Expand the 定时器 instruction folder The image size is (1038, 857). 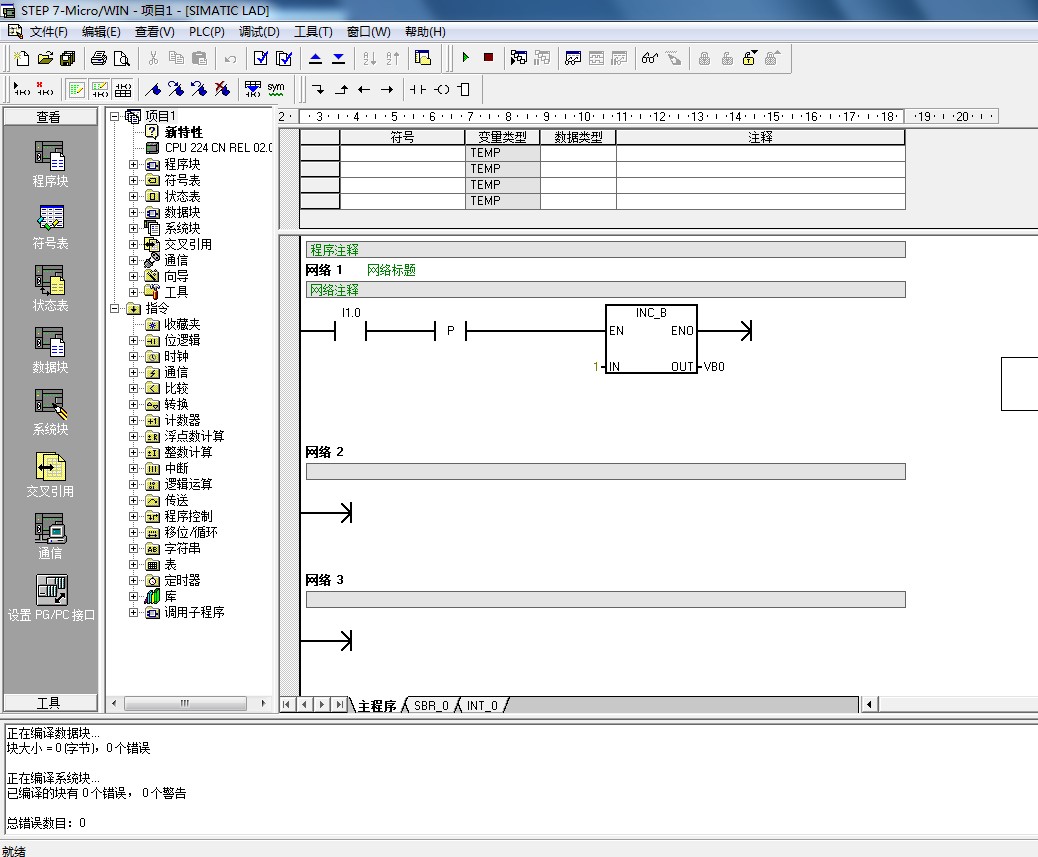click(134, 580)
